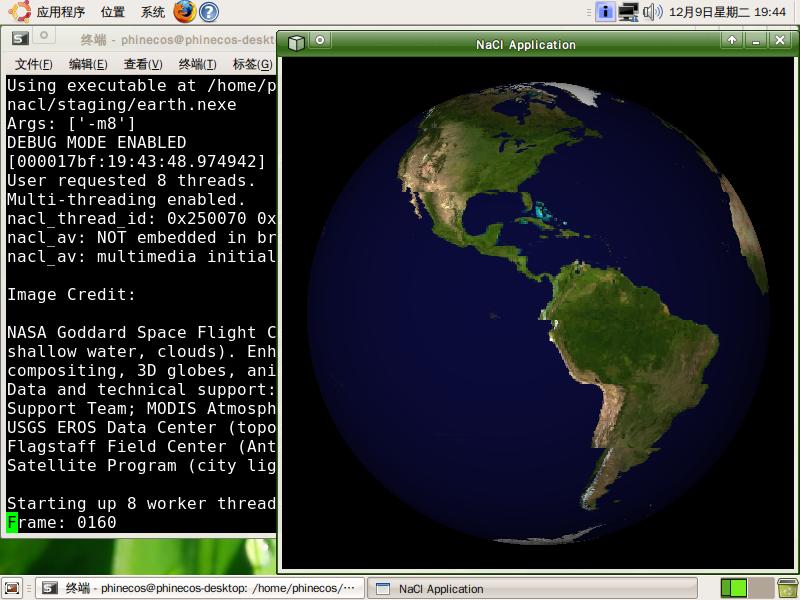
Task: Open the 位置 Places menu
Action: click(x=113, y=12)
